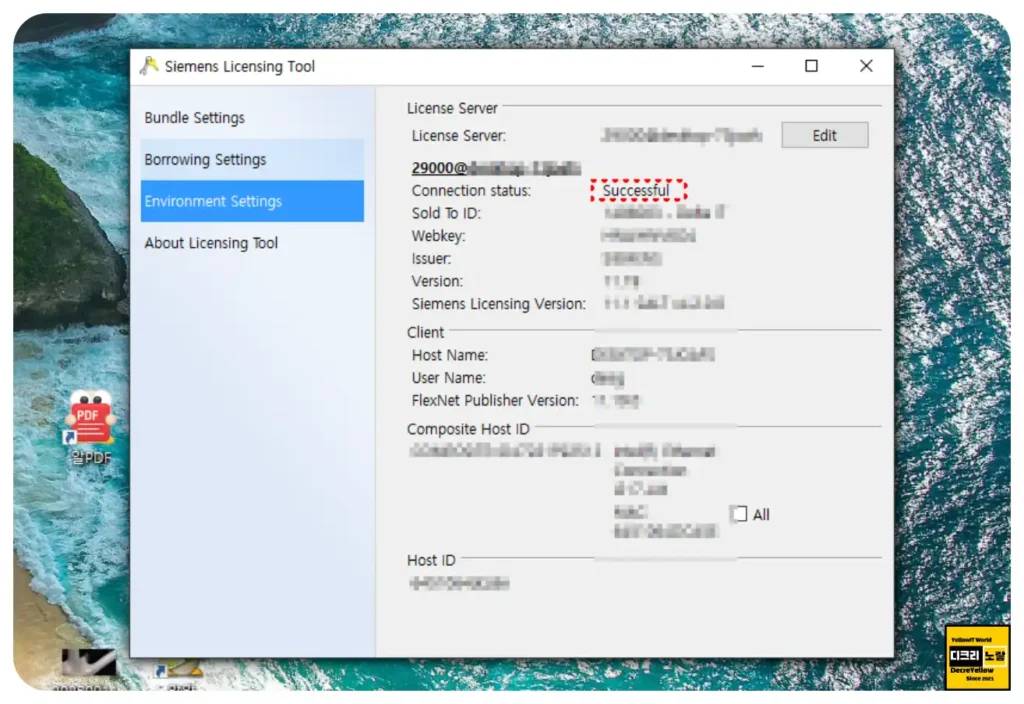Select the Successful connection status text
1024x704 pixels.
(636, 191)
